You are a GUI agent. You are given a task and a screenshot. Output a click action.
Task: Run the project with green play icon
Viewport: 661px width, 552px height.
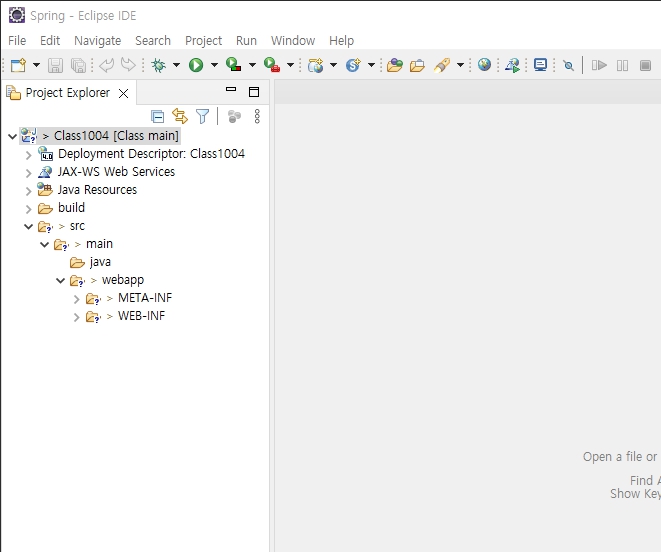click(196, 65)
